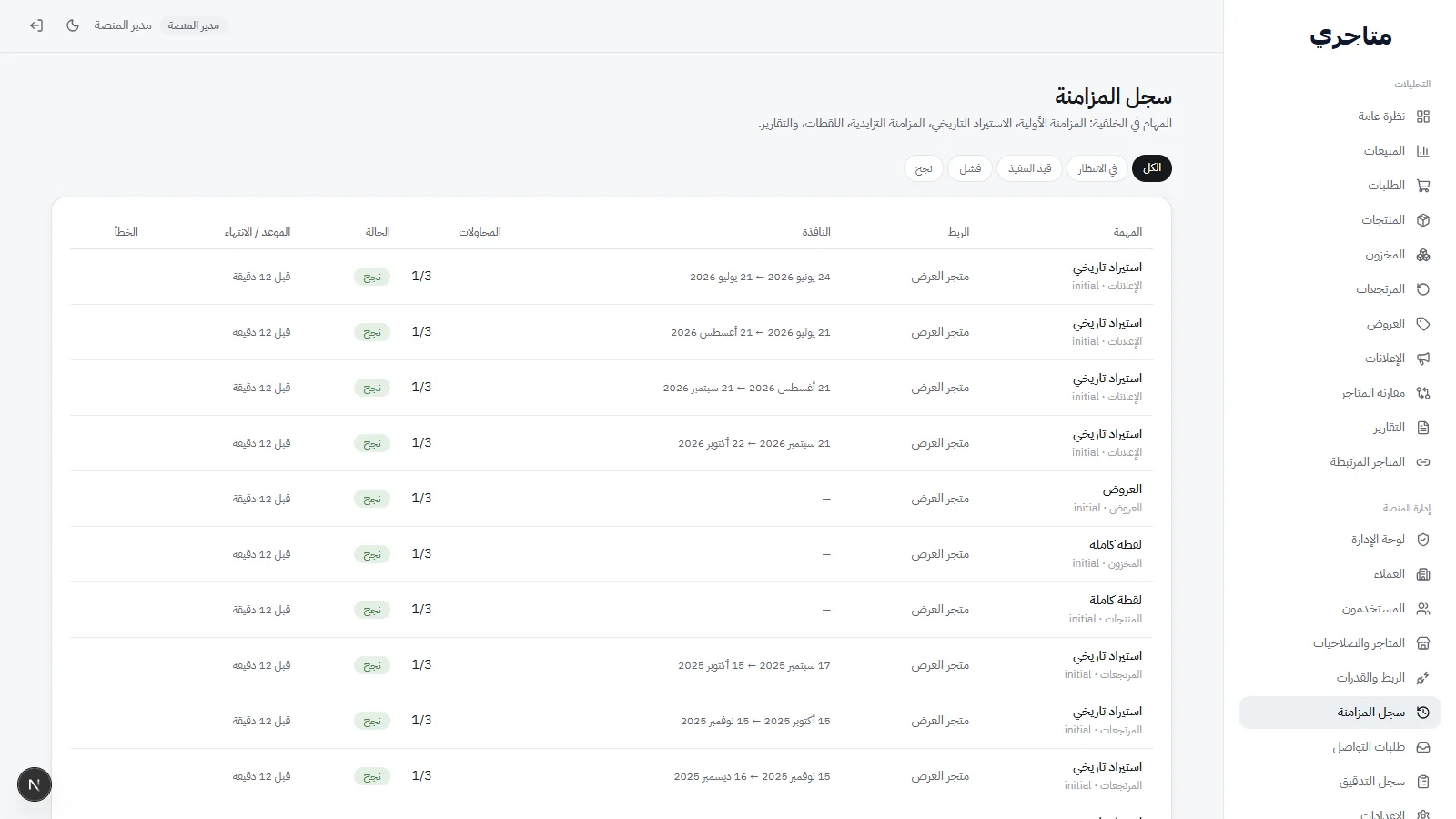Select the 21 أغسطس ← 21 سبتمبر 2026 window
The image size is (1456, 819).
(x=746, y=388)
